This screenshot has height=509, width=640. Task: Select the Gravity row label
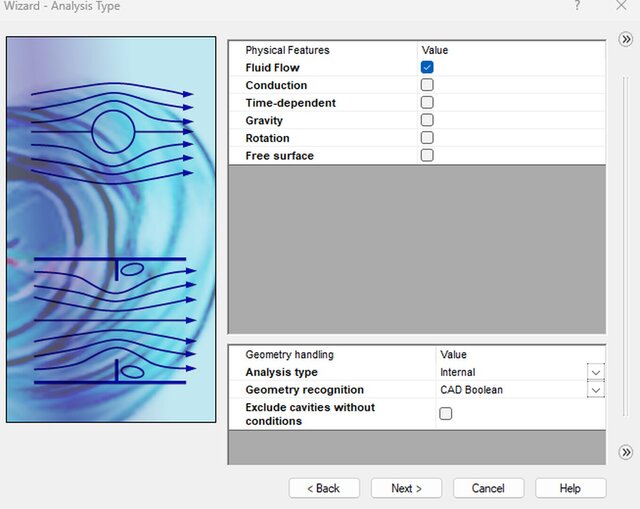[264, 120]
